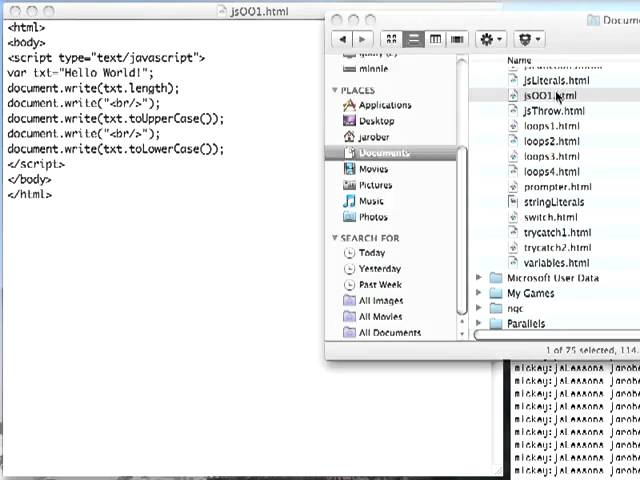Expand the Parallels folder

pos(479,323)
